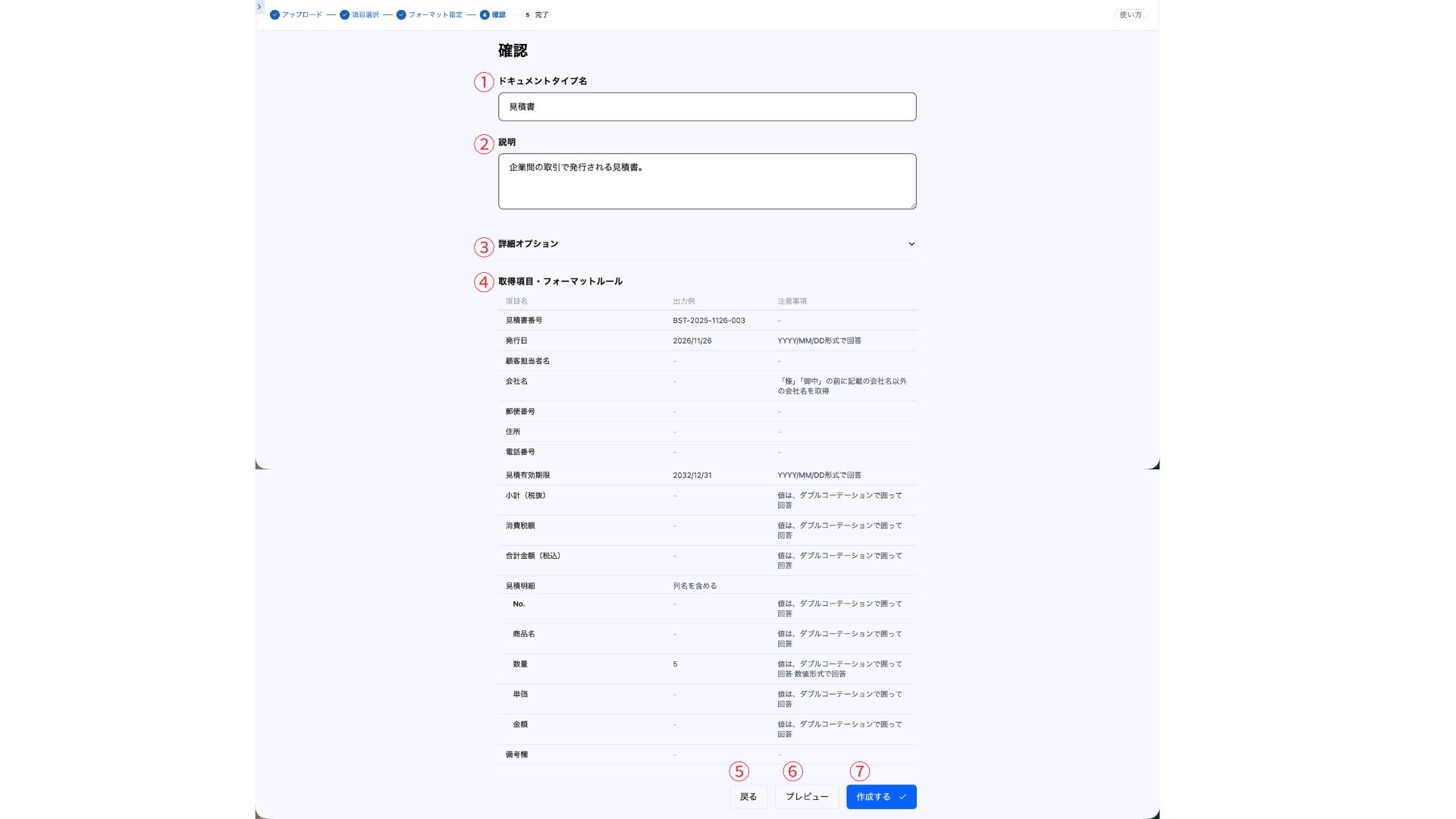1456x819 pixels.
Task: Click the アップロード step checkmark icon
Action: point(275,15)
